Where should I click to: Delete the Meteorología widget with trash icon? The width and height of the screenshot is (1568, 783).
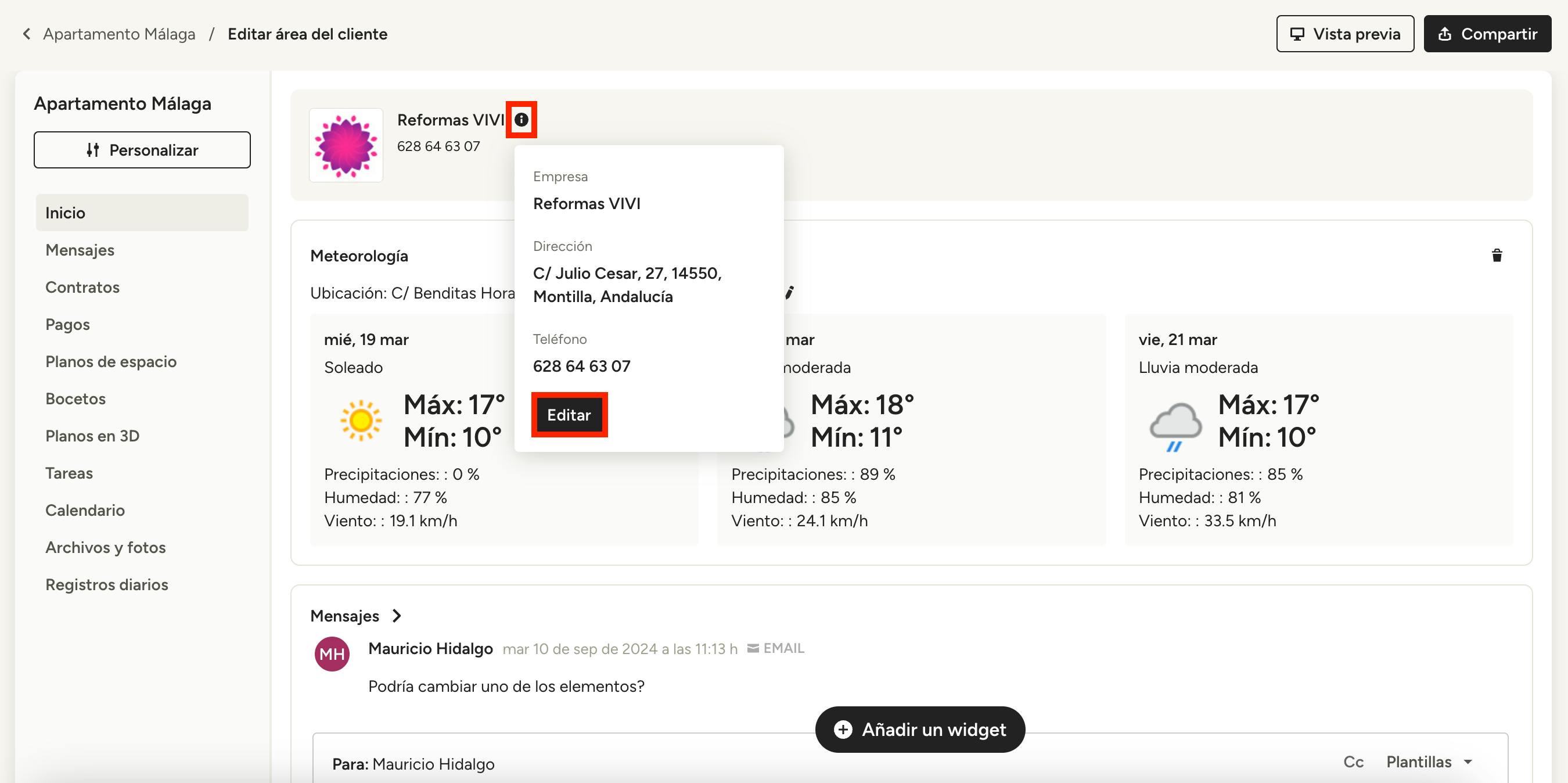click(1497, 256)
